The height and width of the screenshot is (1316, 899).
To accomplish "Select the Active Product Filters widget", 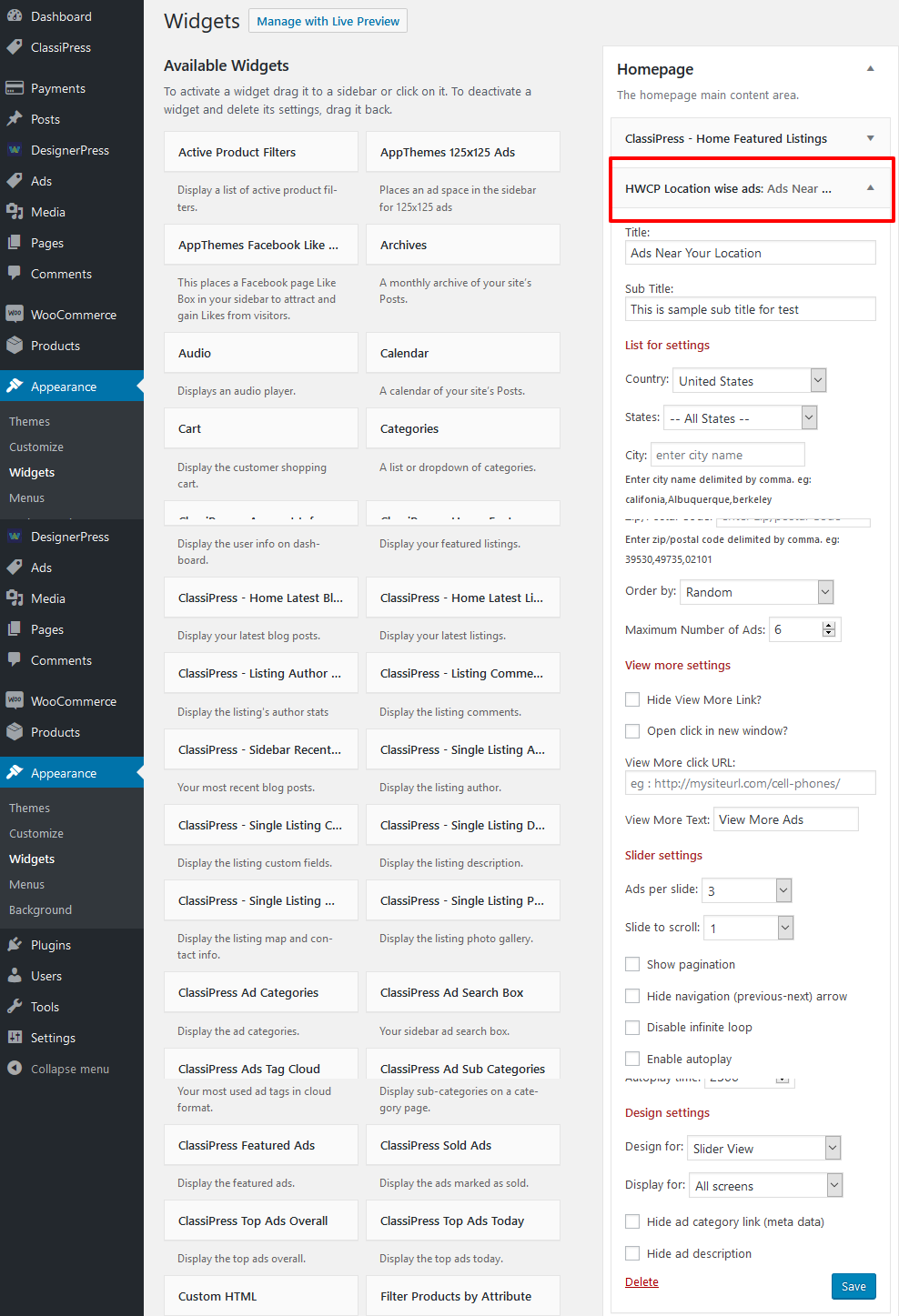I will 261,152.
